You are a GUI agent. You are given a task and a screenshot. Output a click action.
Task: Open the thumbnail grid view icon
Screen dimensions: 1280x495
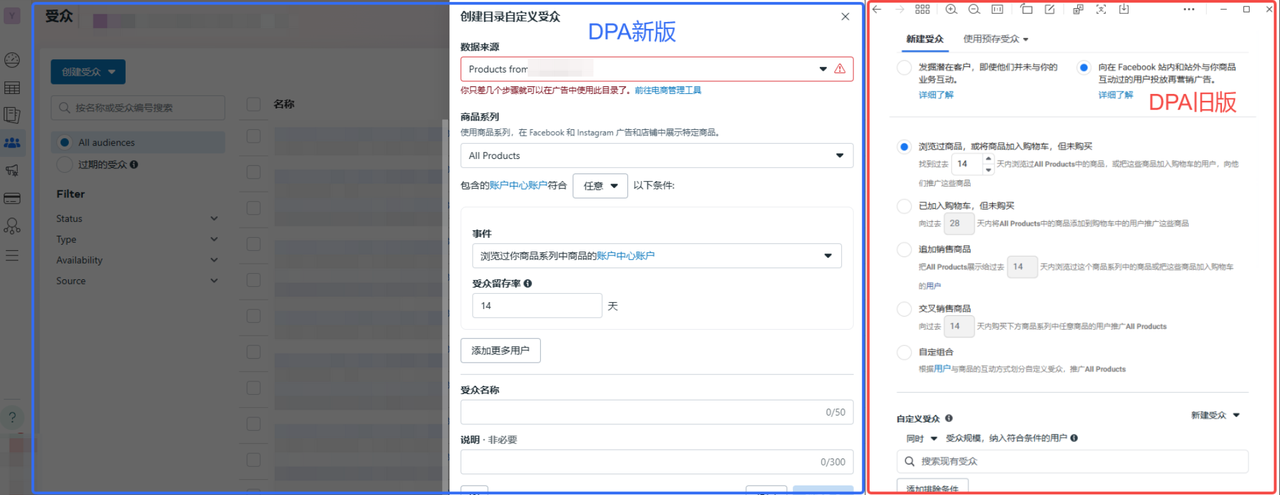coord(922,9)
